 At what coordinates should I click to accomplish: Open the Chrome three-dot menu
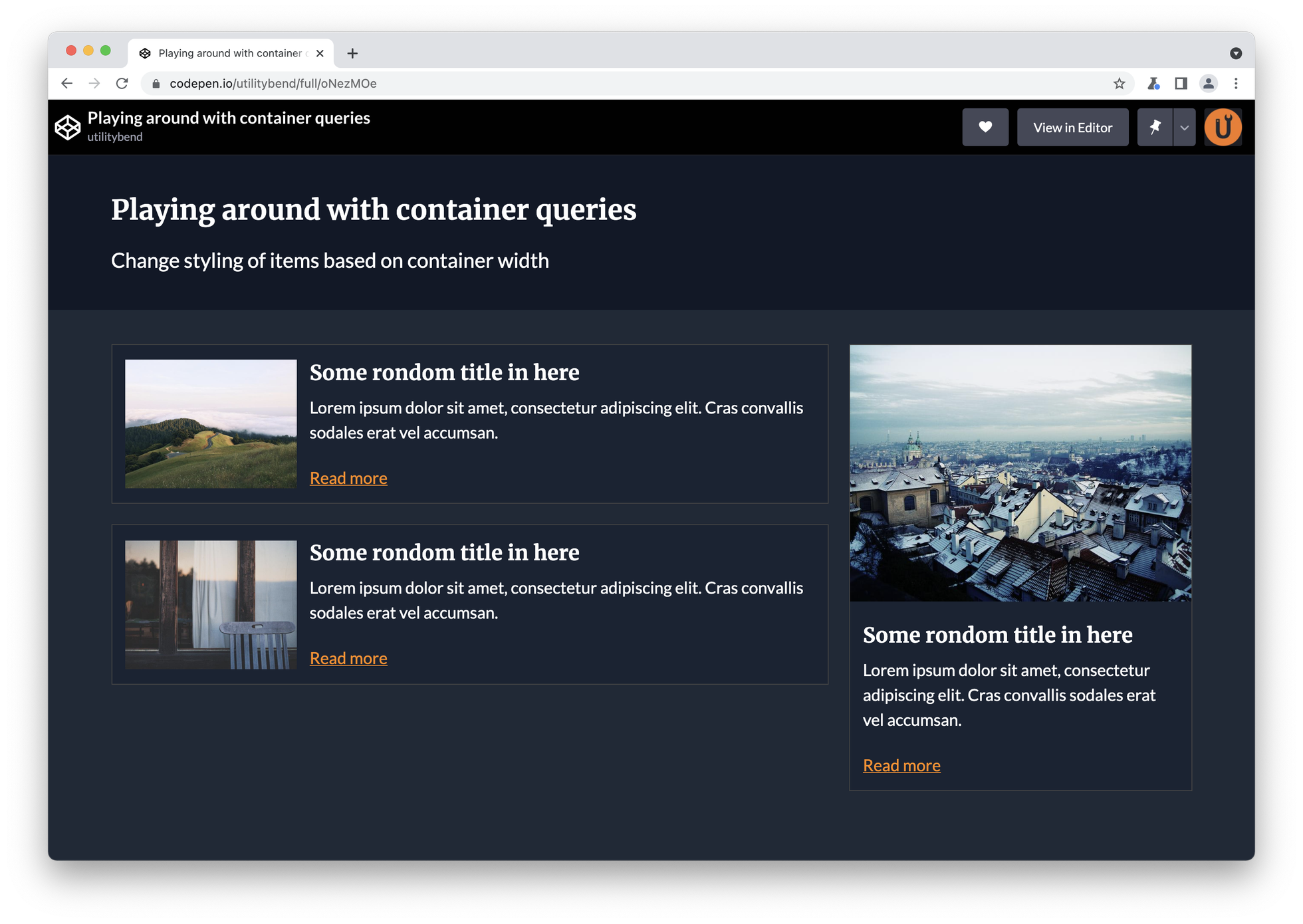click(1236, 83)
